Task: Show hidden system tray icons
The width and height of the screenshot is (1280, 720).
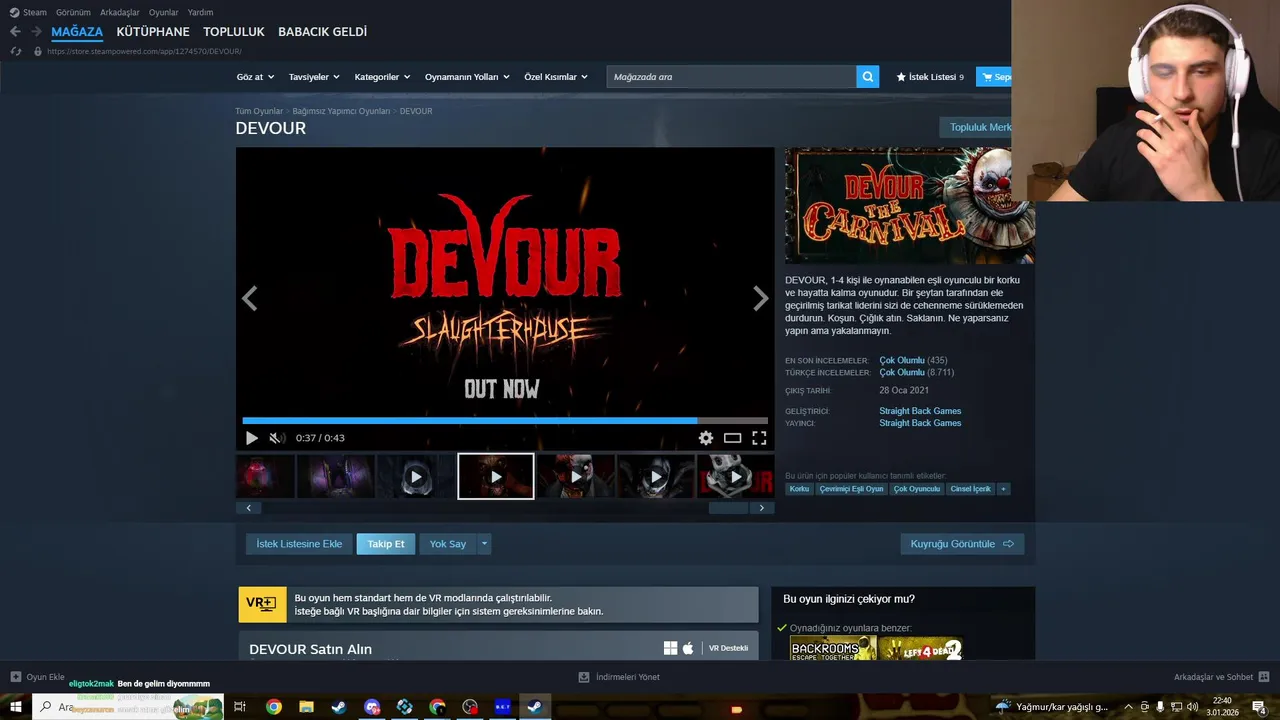Action: (1128, 707)
